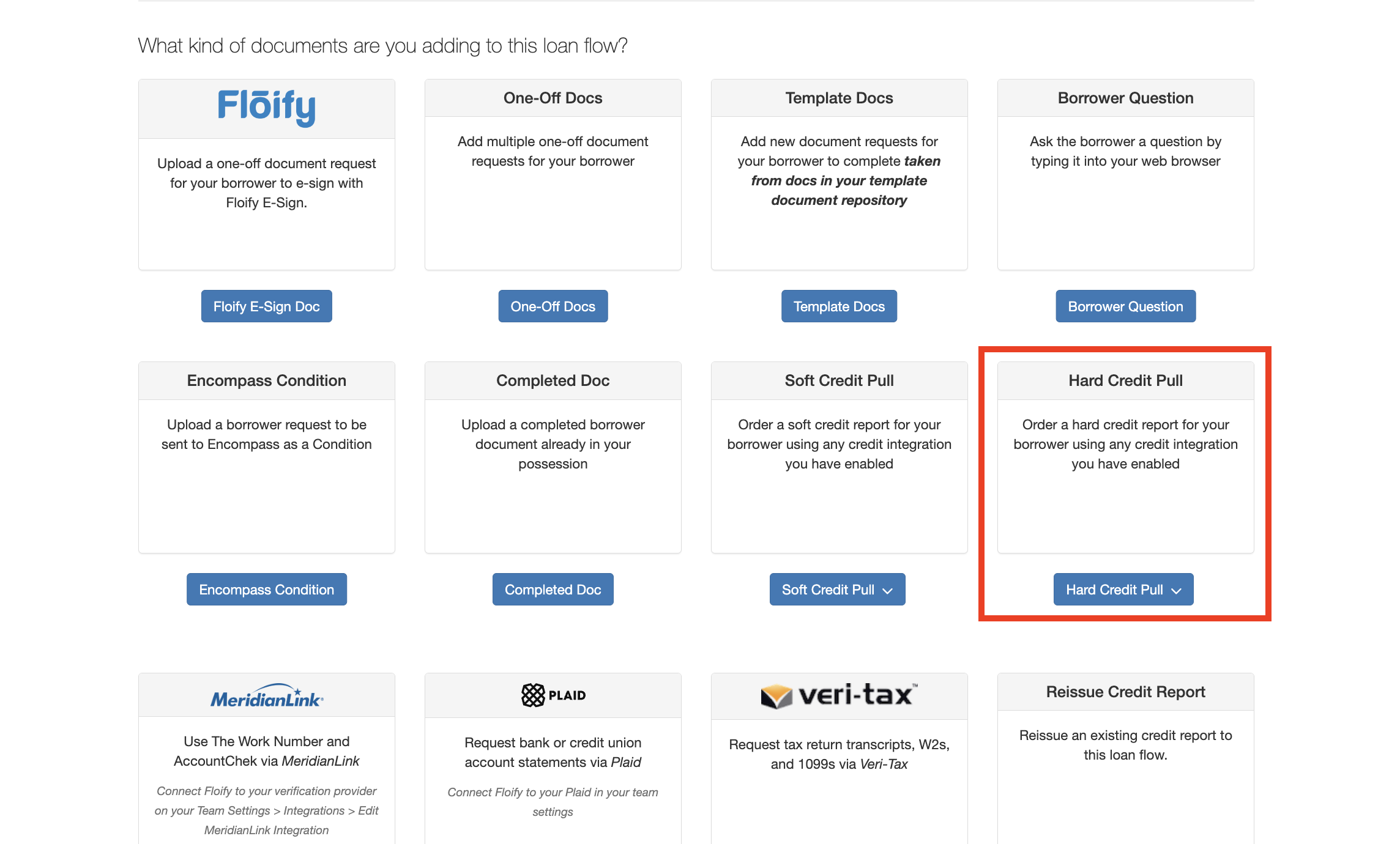
Task: Click the One-Off Docs button
Action: 553,306
